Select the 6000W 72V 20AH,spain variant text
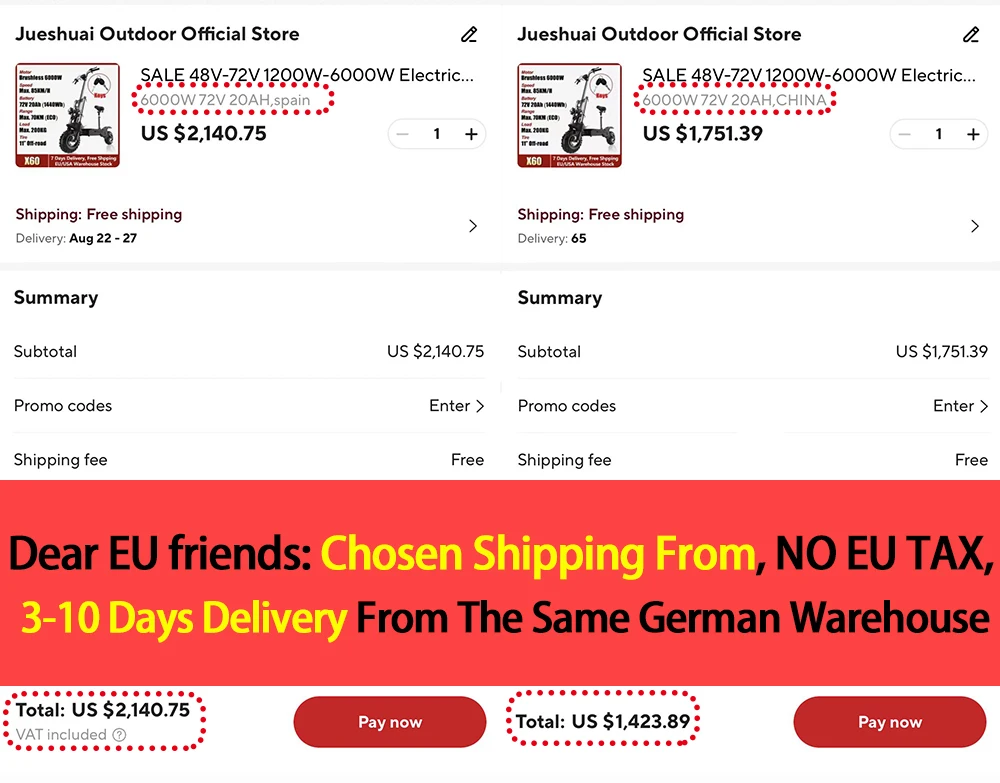1000x783 pixels. pyautogui.click(x=226, y=100)
